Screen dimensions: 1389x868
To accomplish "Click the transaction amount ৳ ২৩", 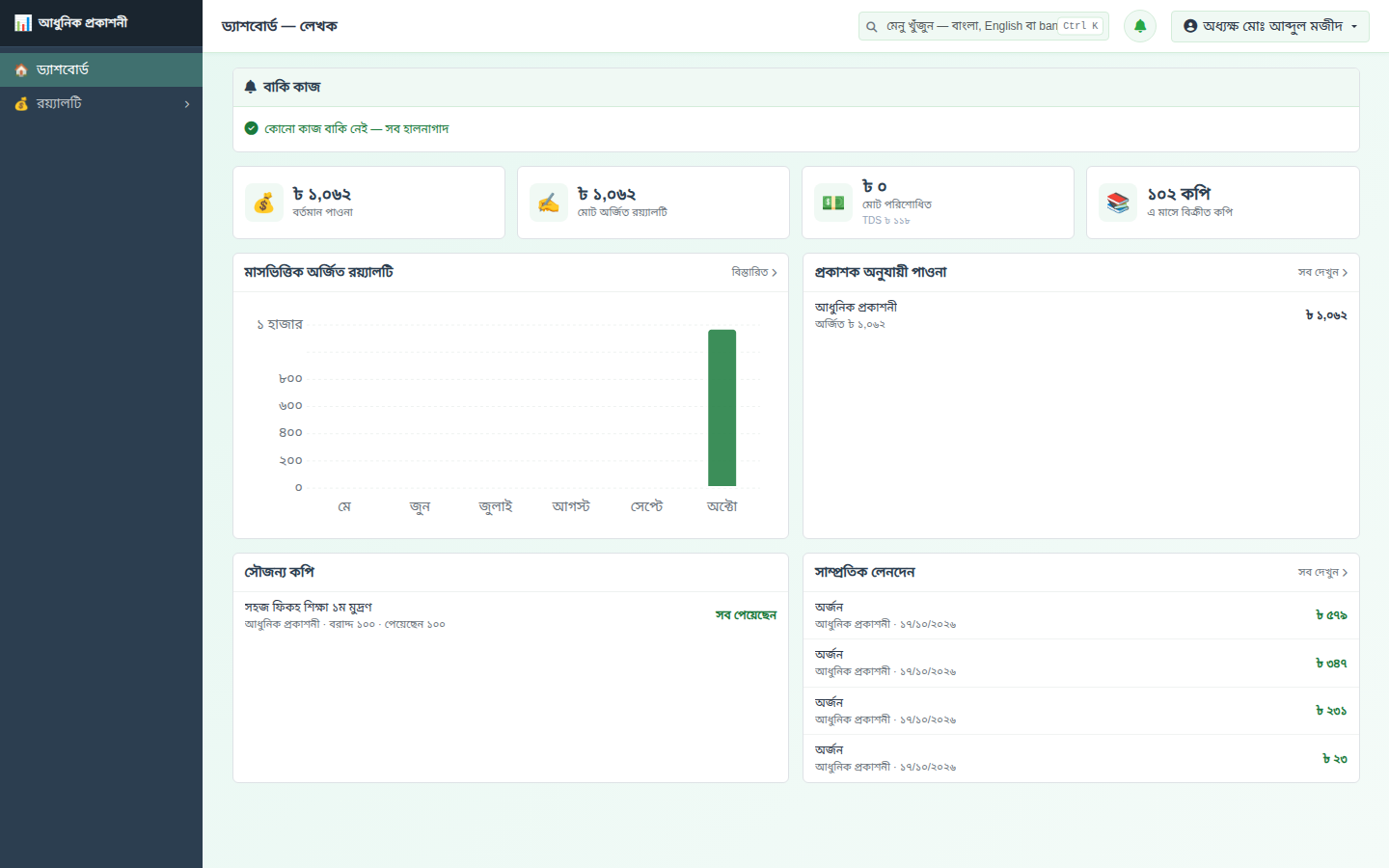I will [x=1335, y=759].
